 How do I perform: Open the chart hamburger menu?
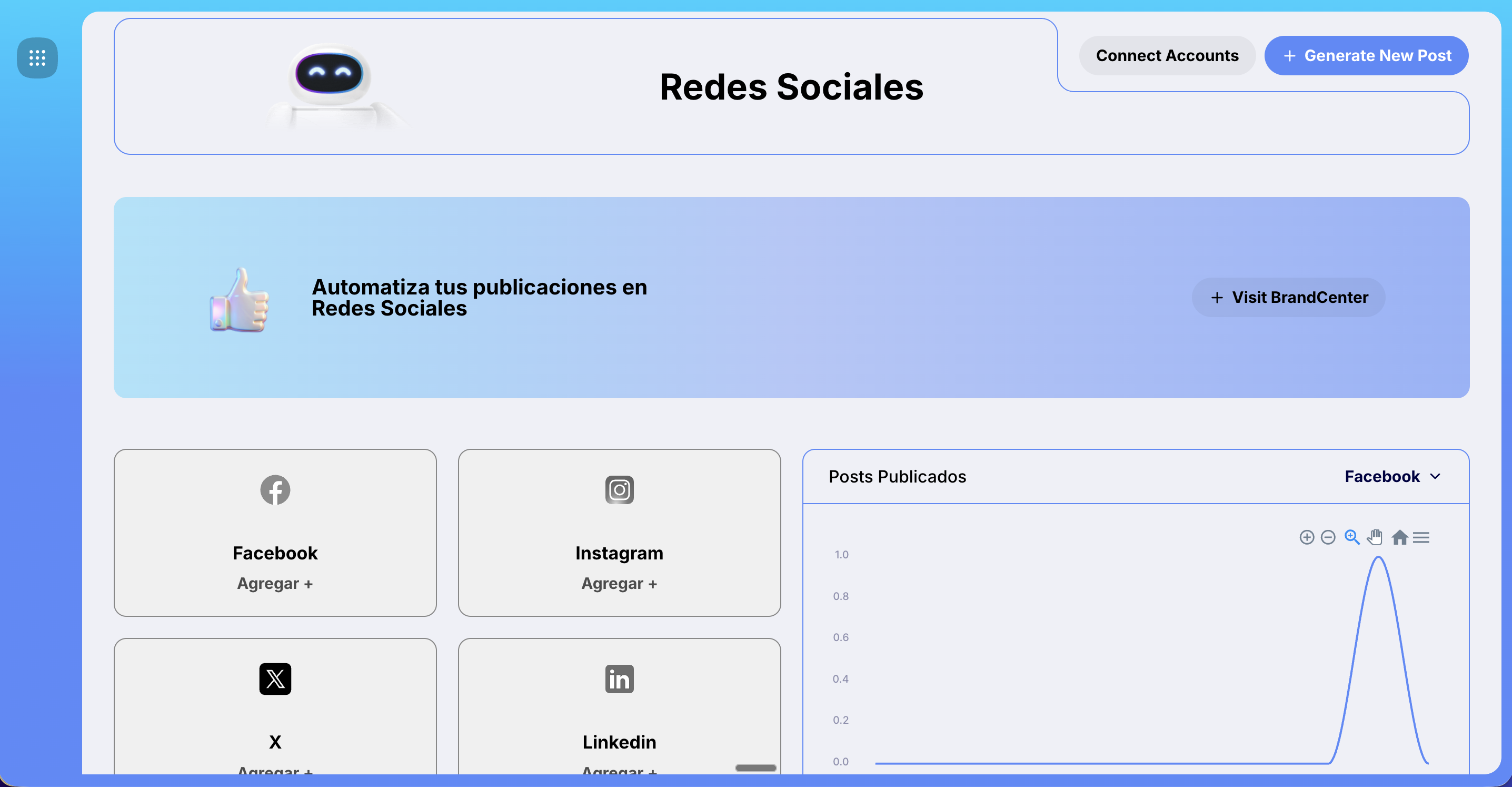click(1421, 537)
